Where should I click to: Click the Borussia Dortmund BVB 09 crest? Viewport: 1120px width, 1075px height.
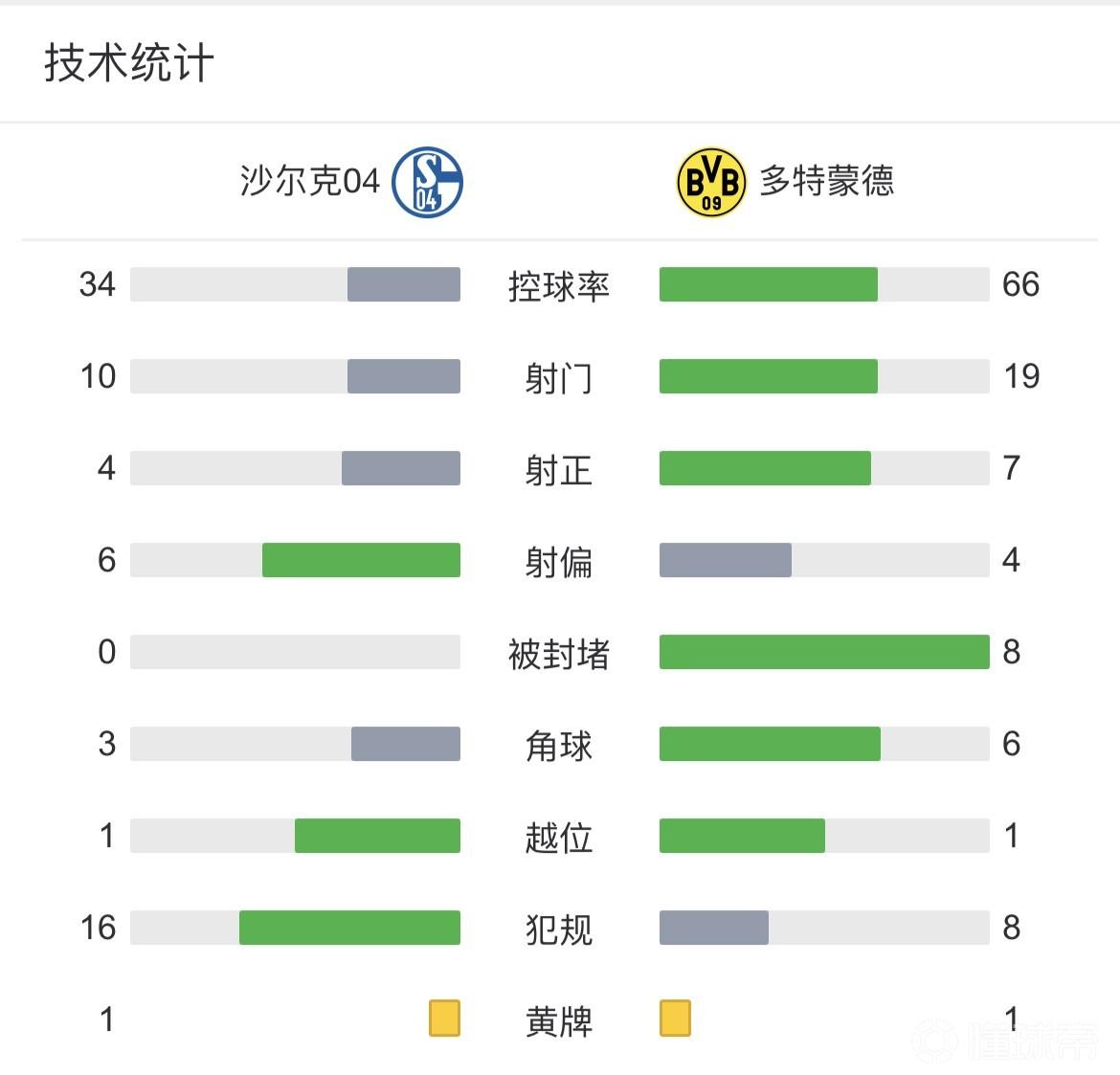point(711,181)
